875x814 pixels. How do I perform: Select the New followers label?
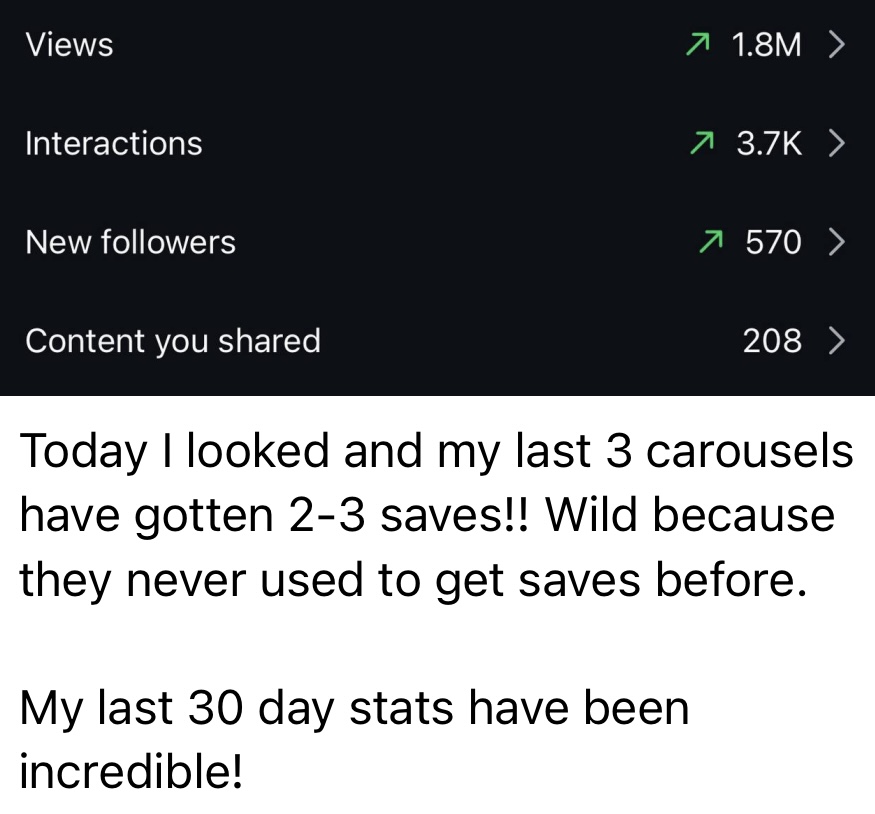130,241
